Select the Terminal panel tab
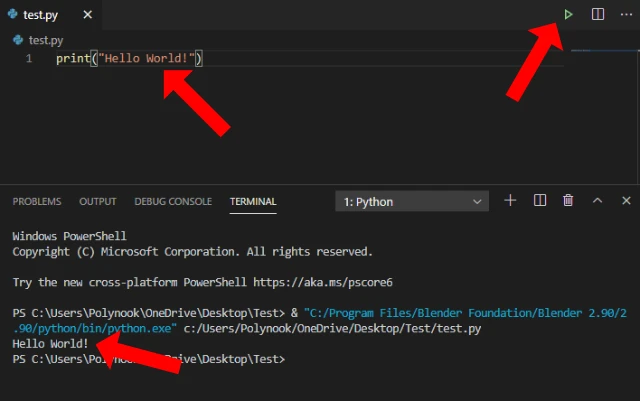 [253, 201]
